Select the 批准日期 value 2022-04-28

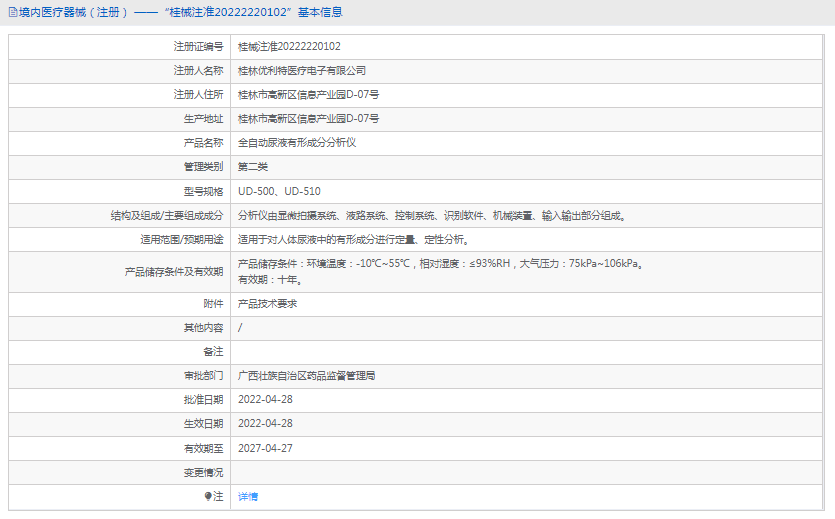(265, 400)
